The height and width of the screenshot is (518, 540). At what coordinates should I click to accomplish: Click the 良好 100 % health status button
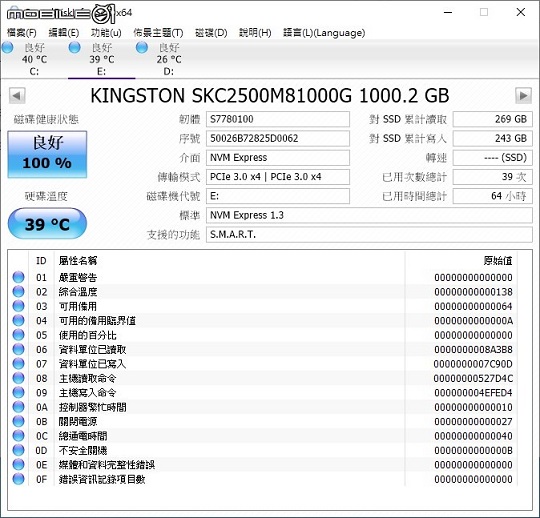47,154
